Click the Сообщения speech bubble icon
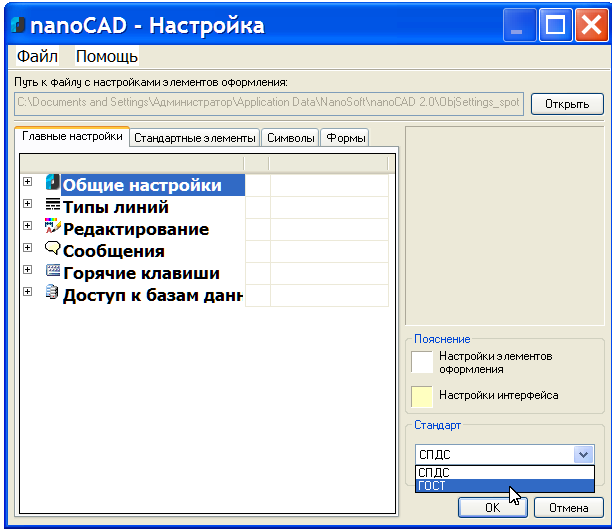The width and height of the screenshot is (612, 531). coord(53,248)
